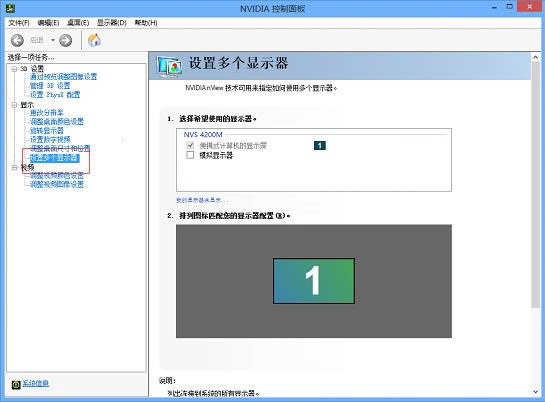Open the 系统信息 link
This screenshot has height=402, width=545.
click(36, 384)
